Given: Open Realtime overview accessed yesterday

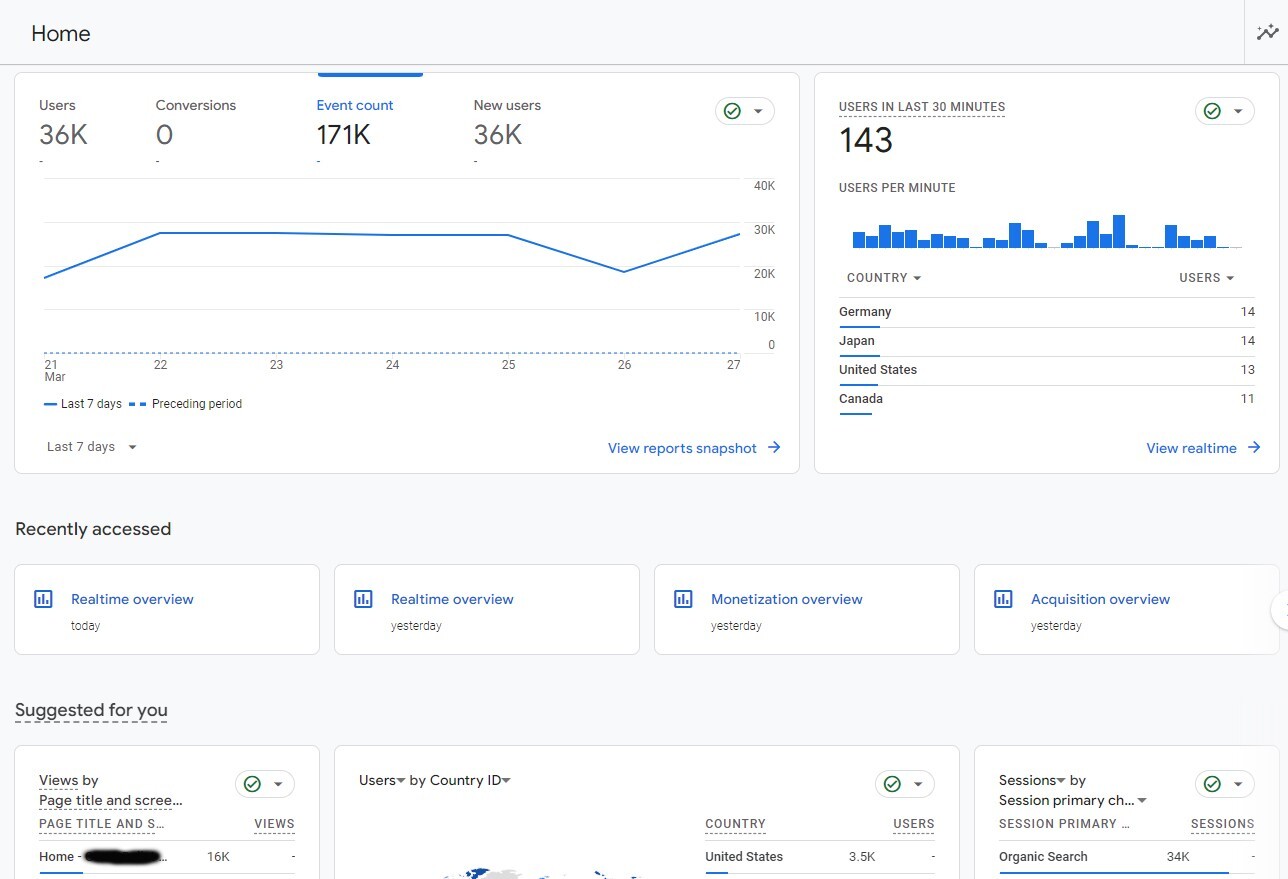Looking at the screenshot, I should pos(487,610).
